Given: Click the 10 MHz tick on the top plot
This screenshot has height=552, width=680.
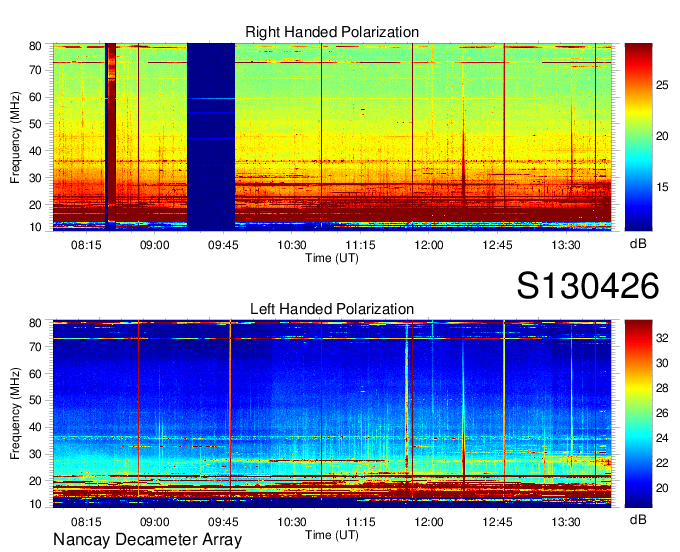Looking at the screenshot, I should click(x=35, y=227).
